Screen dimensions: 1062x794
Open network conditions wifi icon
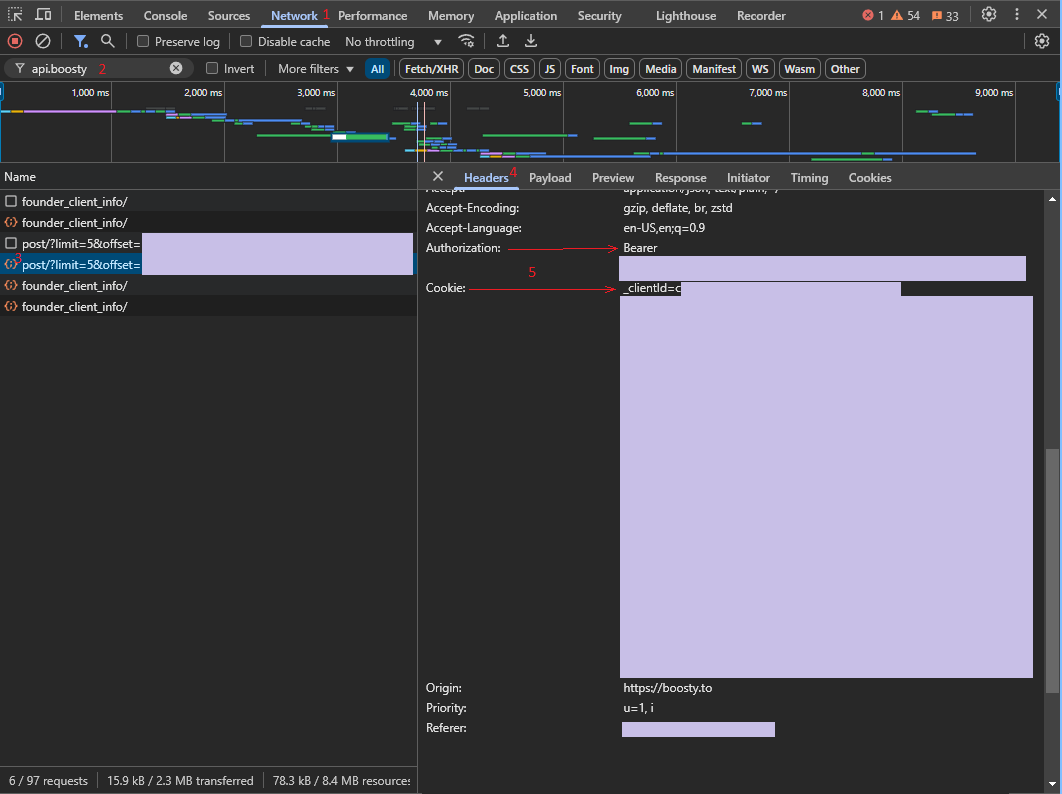tap(466, 41)
